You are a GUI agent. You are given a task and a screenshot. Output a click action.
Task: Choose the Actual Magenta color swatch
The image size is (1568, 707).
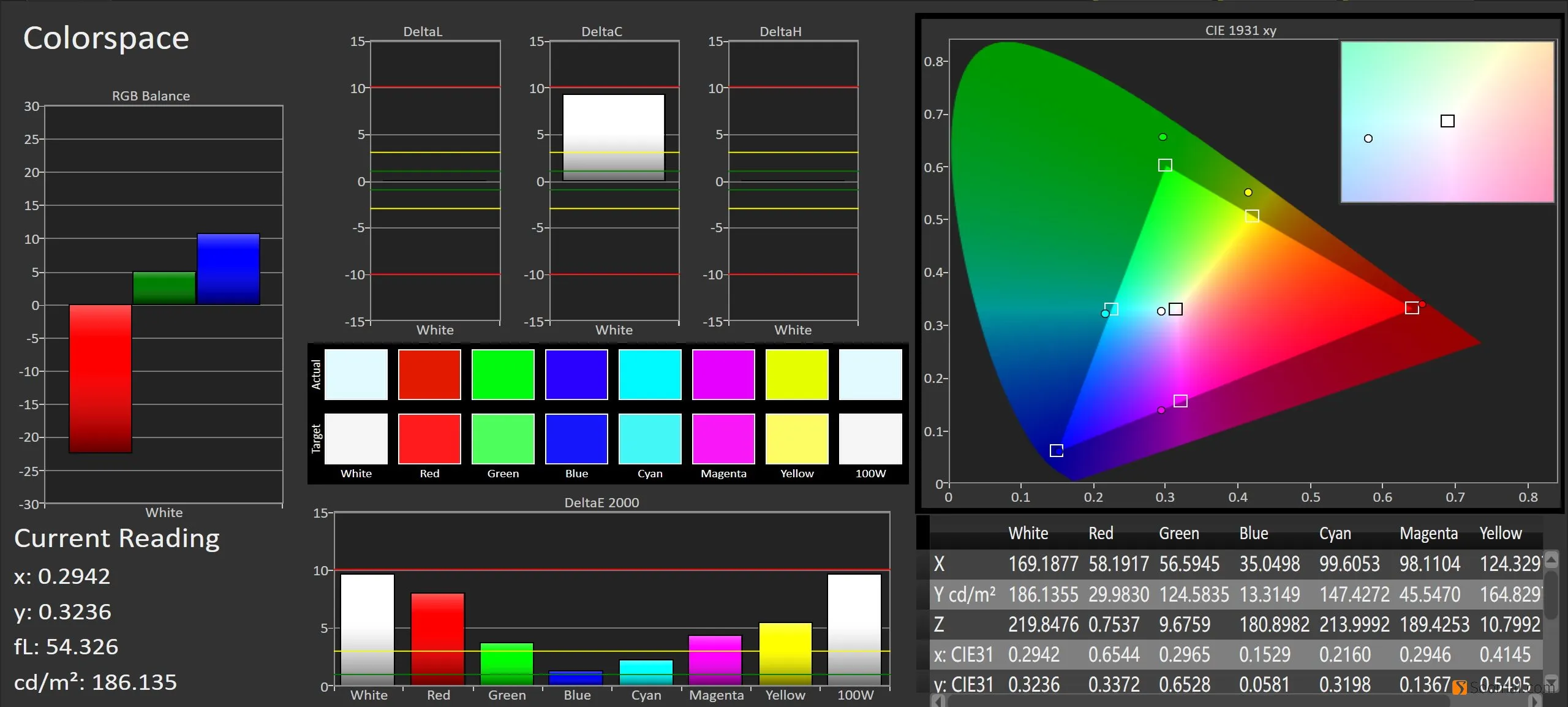(x=723, y=374)
